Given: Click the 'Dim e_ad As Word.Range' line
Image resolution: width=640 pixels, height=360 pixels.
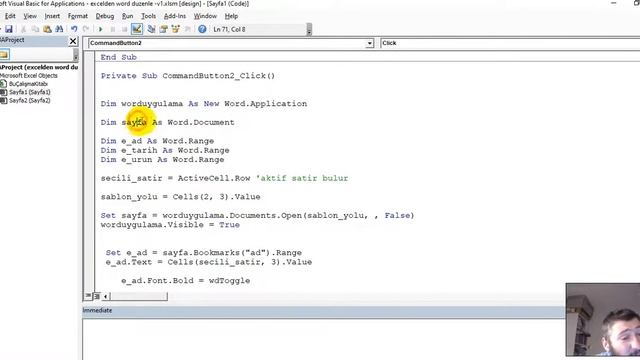Looking at the screenshot, I should click(157, 141).
